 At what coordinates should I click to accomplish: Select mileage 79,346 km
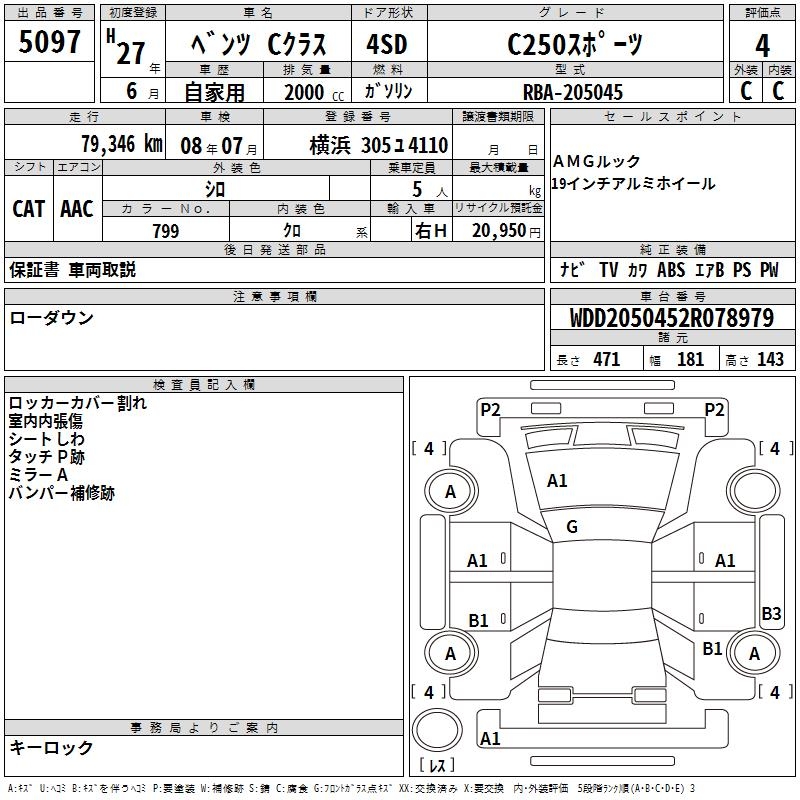point(122,144)
